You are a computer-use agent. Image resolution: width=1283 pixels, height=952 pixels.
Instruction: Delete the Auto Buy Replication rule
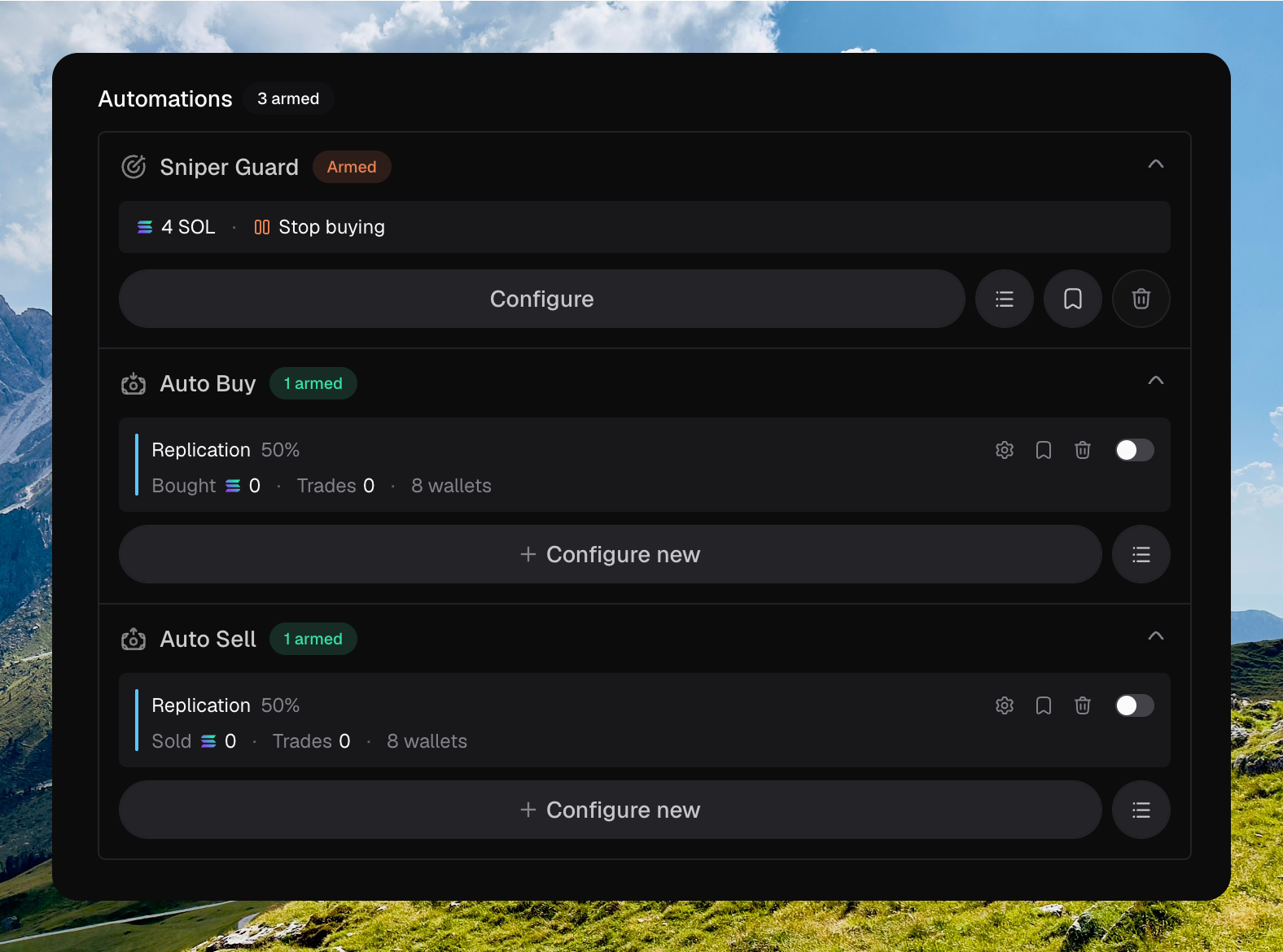pos(1083,450)
